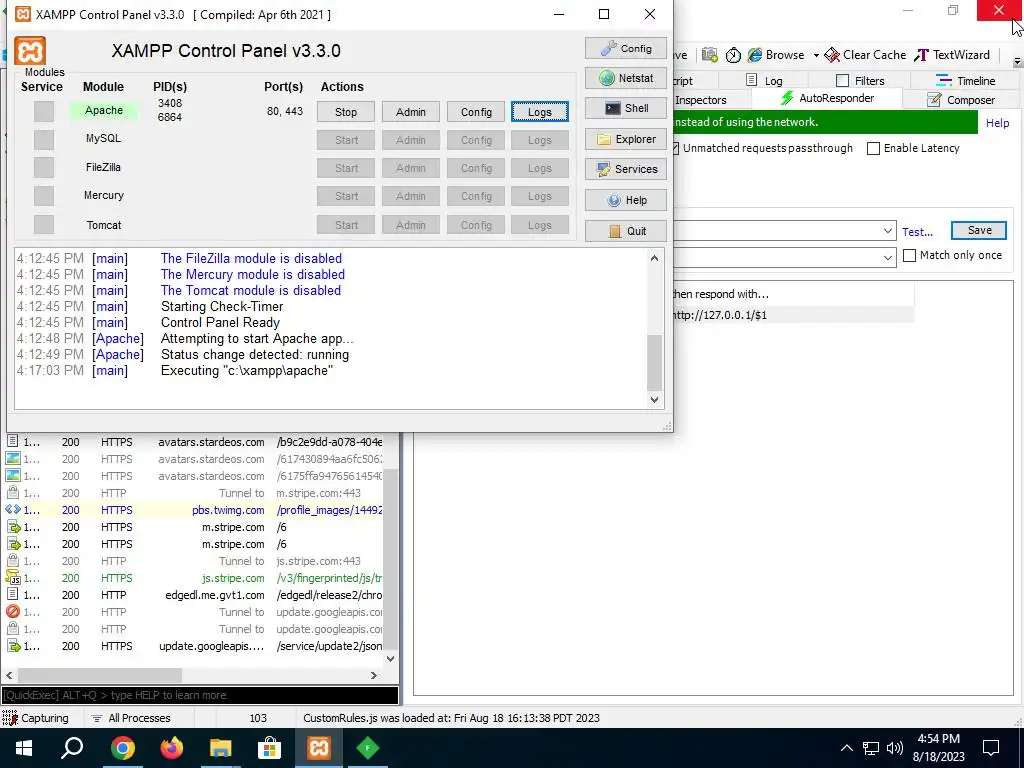Click the Clear Cache icon in Fiddler
1024x768 pixels.
point(832,55)
